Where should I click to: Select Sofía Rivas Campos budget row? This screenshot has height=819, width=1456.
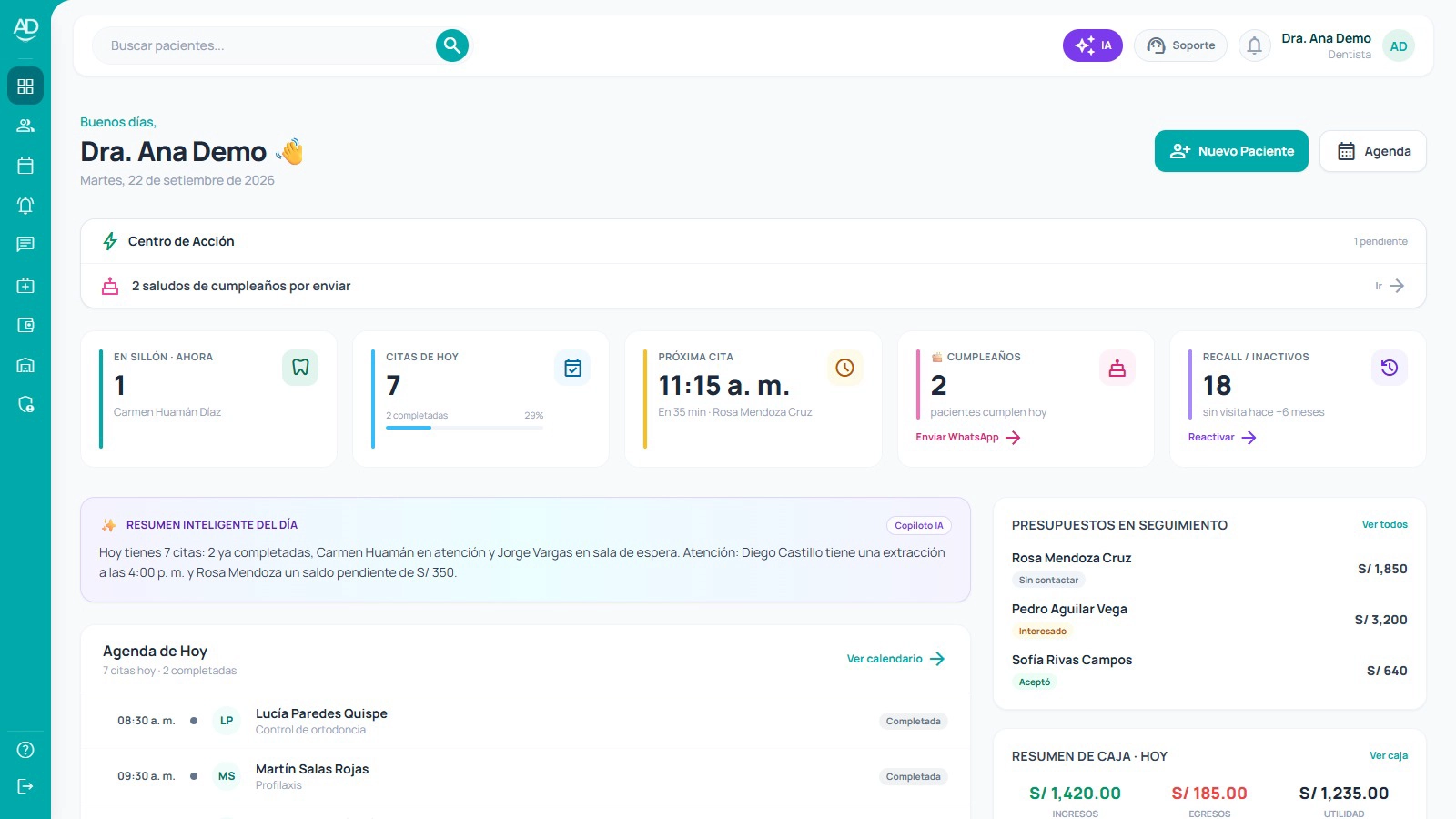1209,671
